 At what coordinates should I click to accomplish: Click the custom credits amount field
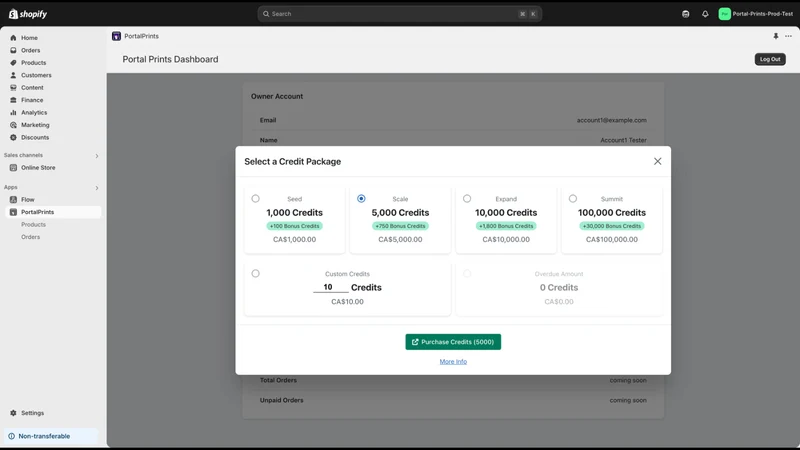[331, 287]
